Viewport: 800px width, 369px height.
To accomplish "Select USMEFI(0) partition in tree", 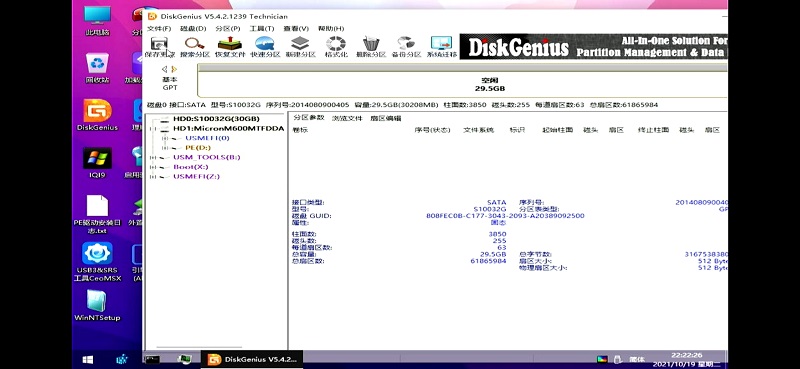I will tap(207, 138).
